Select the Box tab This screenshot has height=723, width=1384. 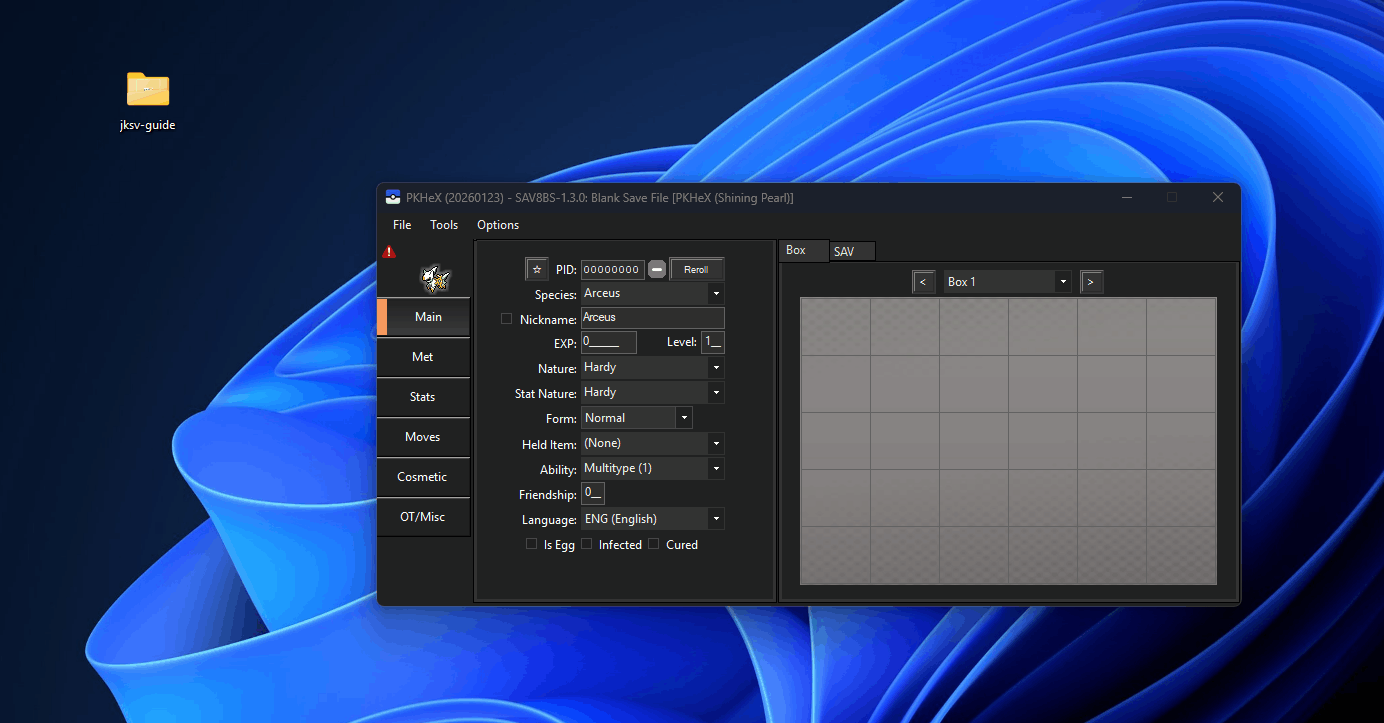pyautogui.click(x=803, y=250)
